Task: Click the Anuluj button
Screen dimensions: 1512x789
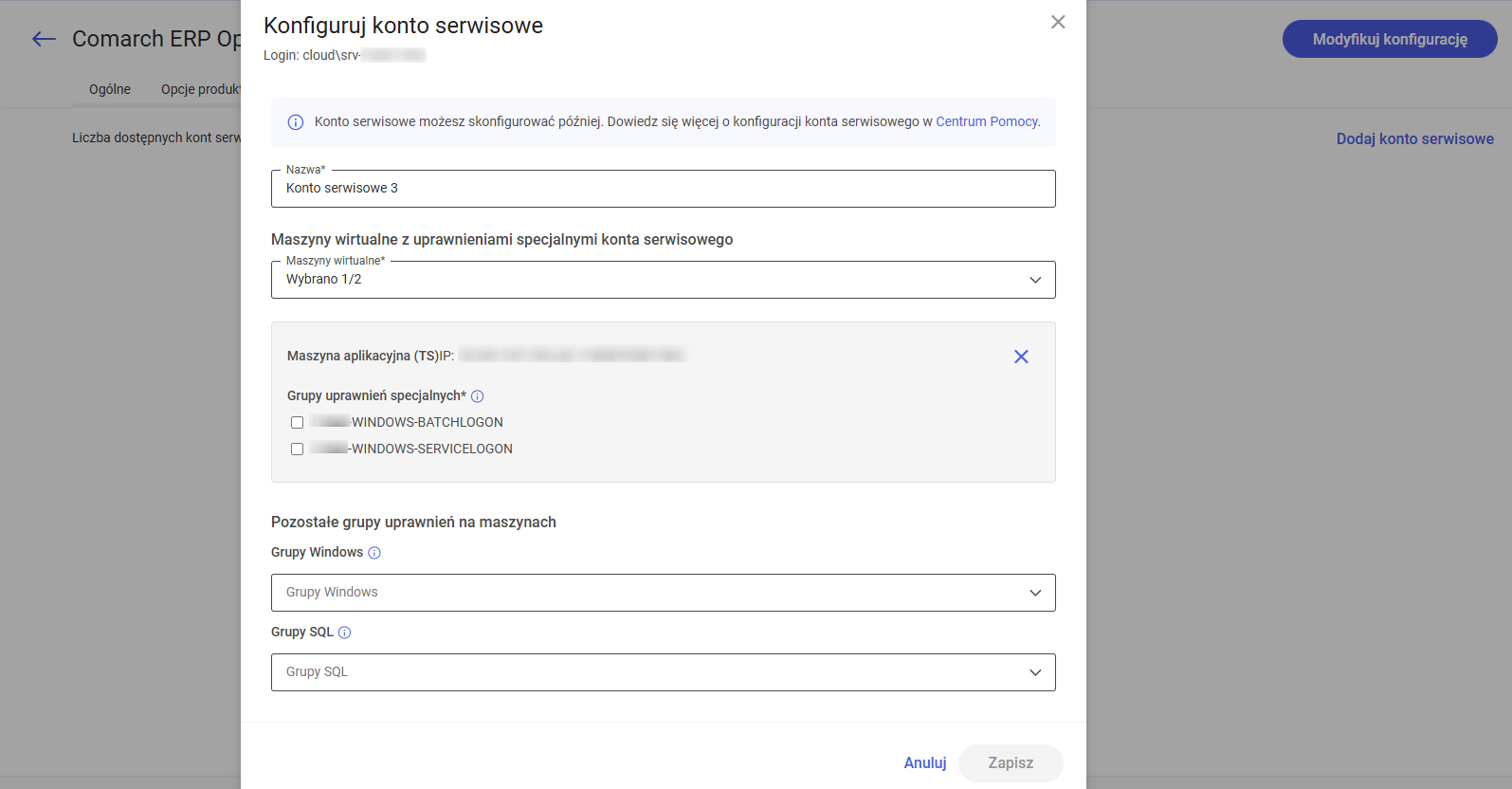Action: point(924,762)
